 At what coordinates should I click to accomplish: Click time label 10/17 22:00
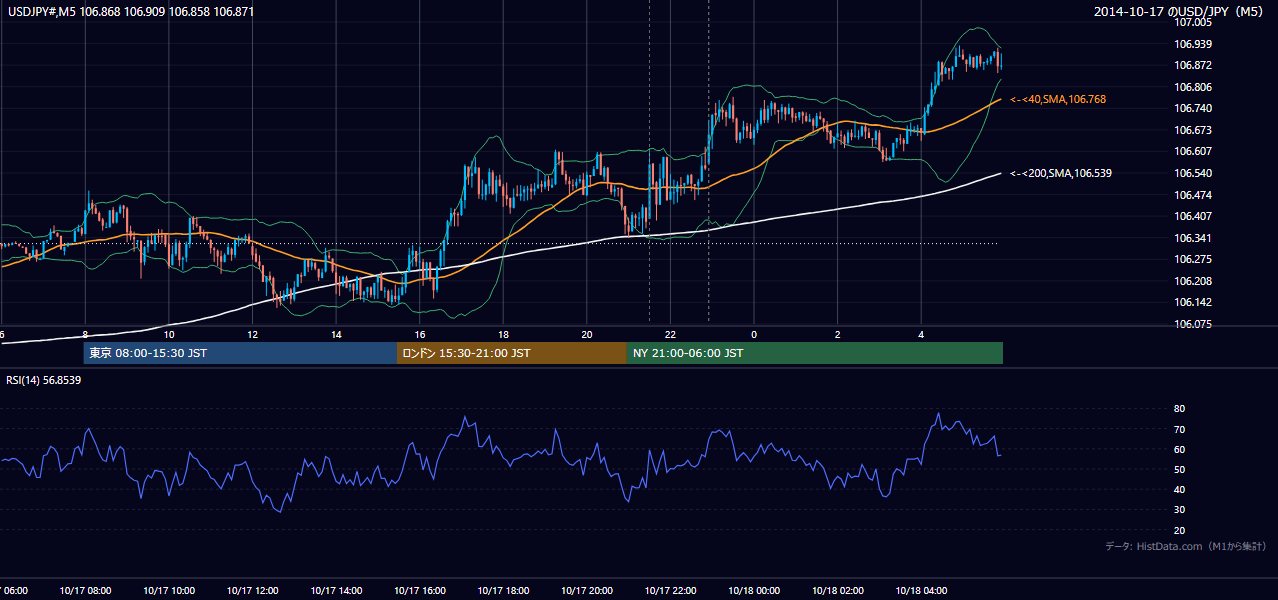670,591
